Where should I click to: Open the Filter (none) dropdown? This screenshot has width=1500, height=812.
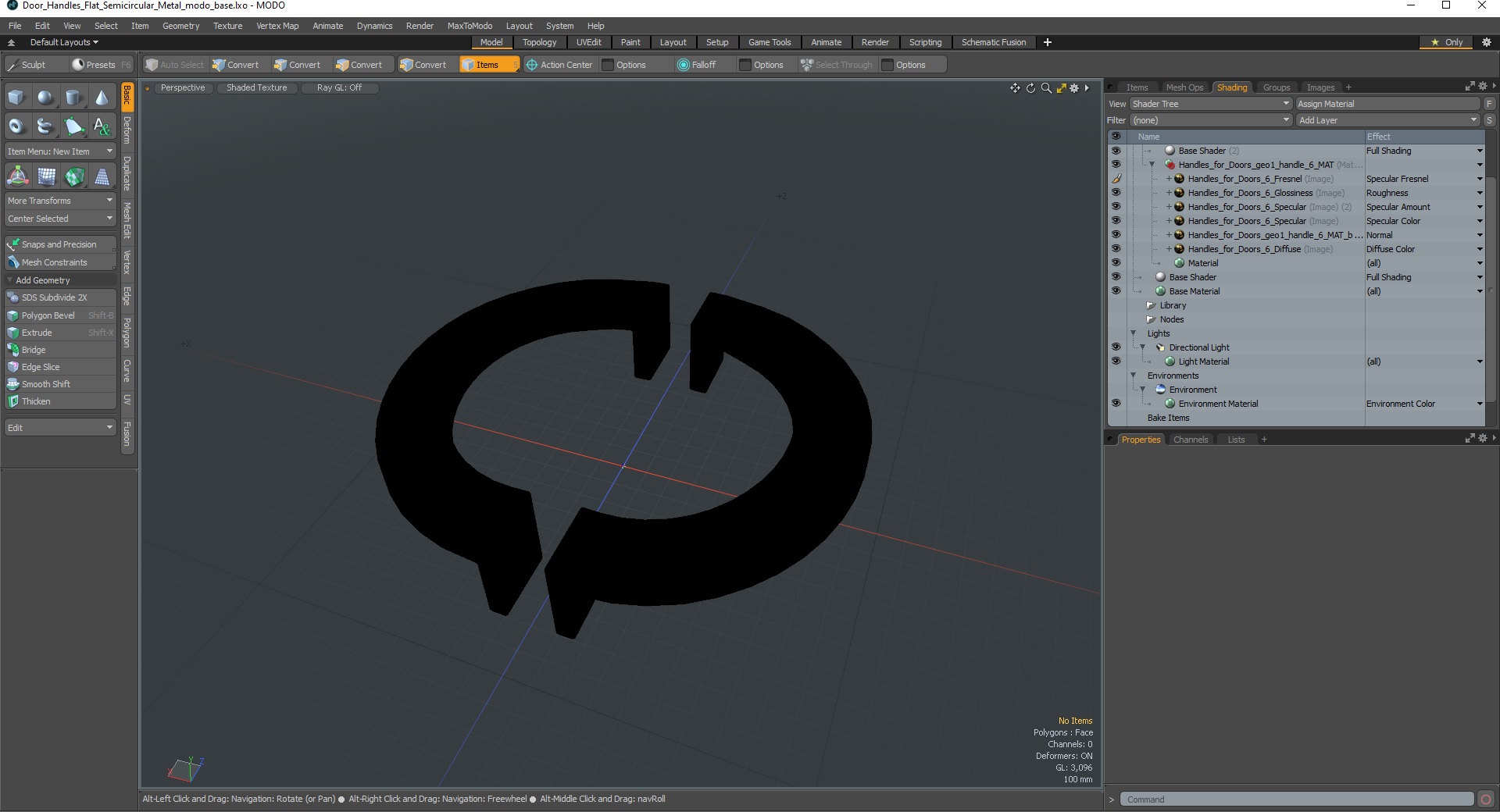tap(1210, 120)
